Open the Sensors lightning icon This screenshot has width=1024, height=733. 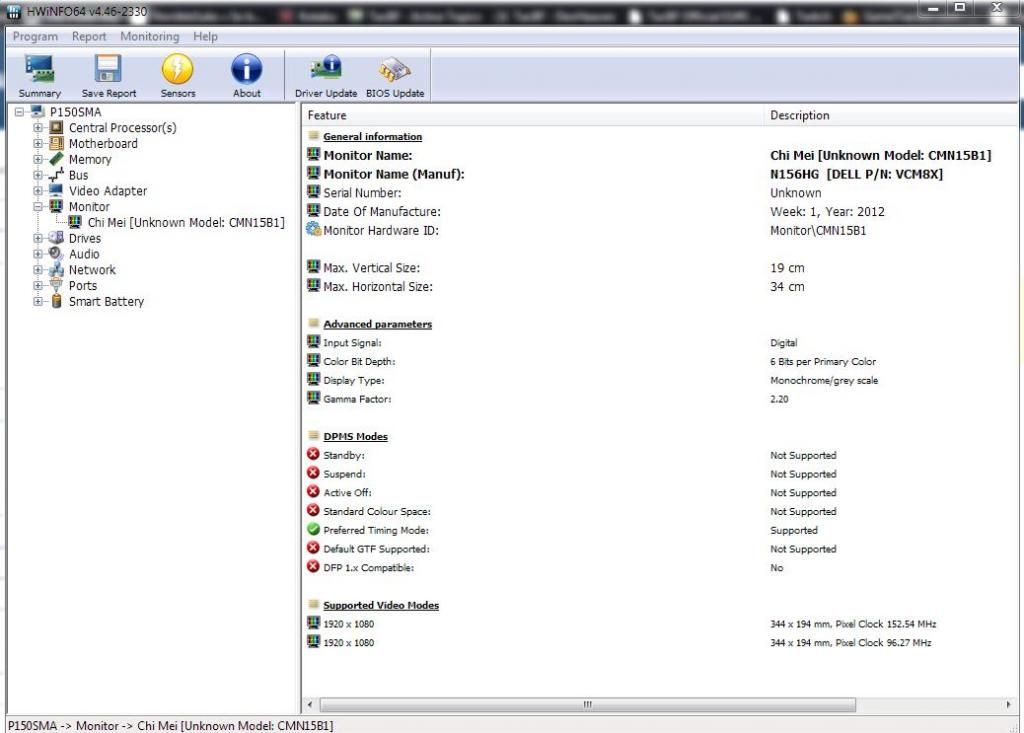pos(178,69)
